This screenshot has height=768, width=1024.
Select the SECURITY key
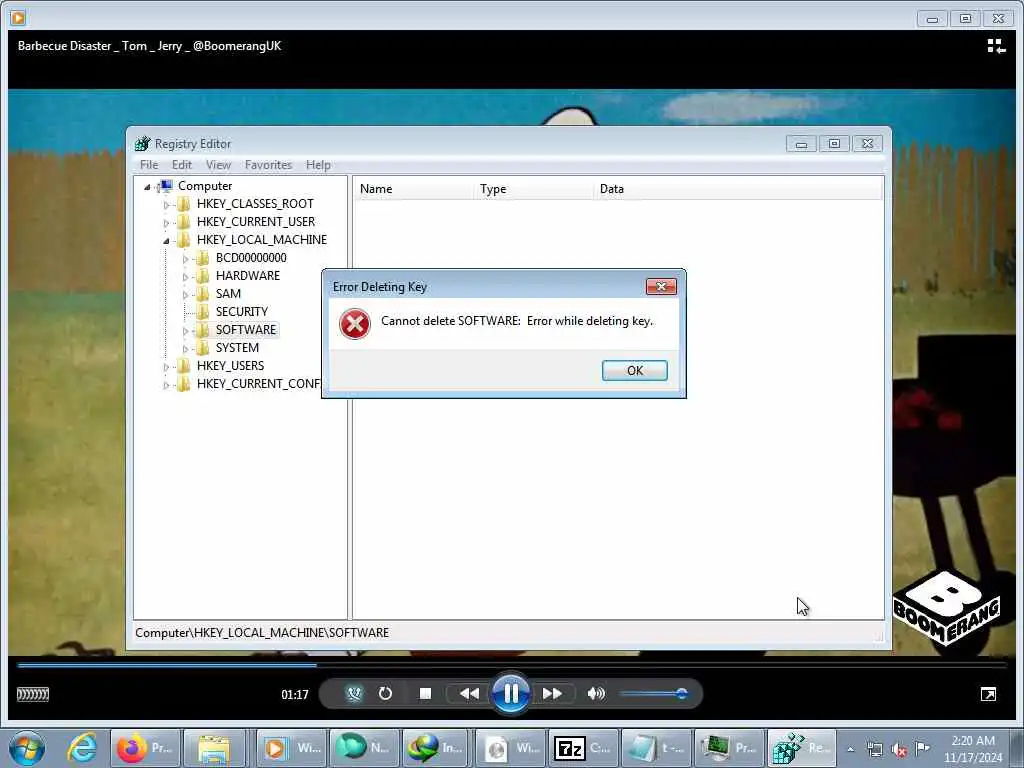tap(242, 312)
